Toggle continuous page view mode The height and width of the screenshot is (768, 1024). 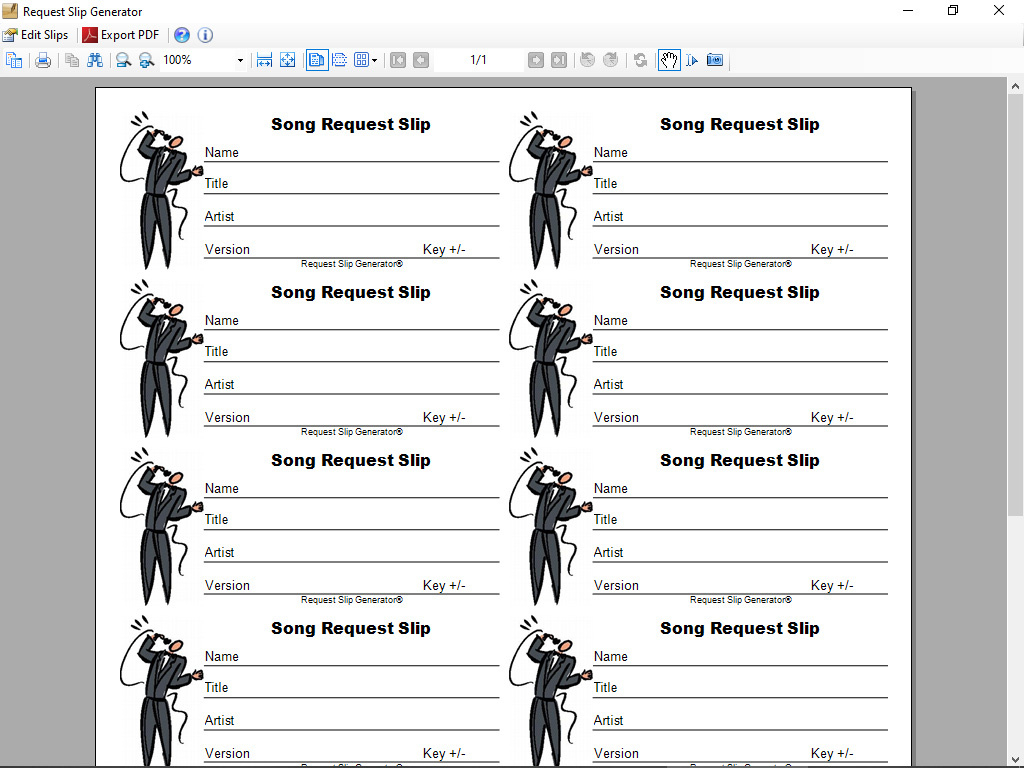tap(338, 60)
